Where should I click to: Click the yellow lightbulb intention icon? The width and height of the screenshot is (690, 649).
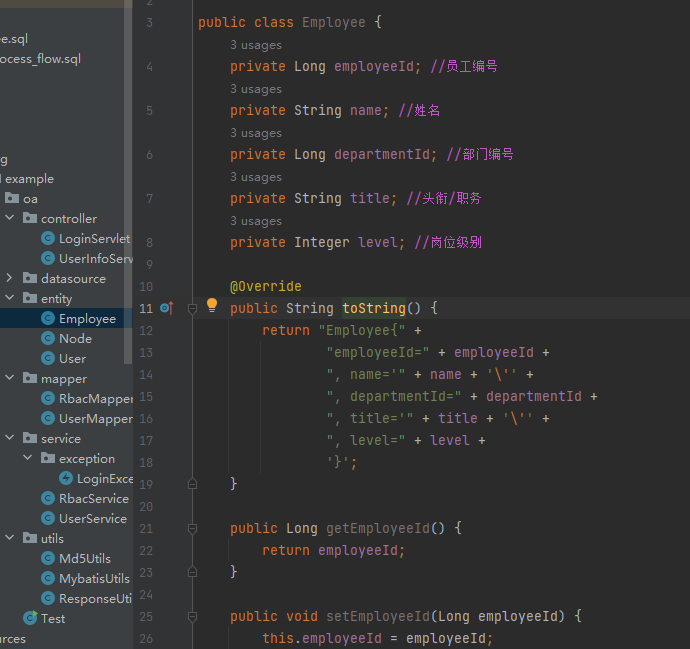pos(212,306)
